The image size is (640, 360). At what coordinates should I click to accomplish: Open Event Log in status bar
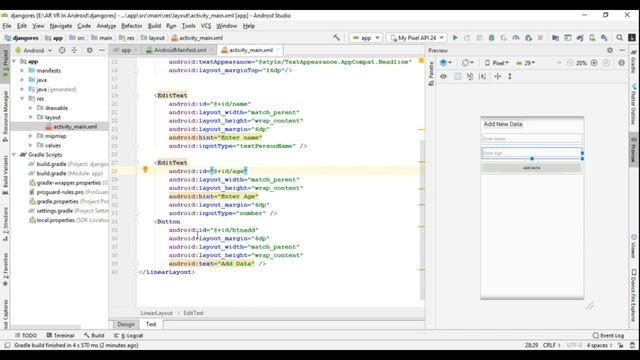pos(608,336)
